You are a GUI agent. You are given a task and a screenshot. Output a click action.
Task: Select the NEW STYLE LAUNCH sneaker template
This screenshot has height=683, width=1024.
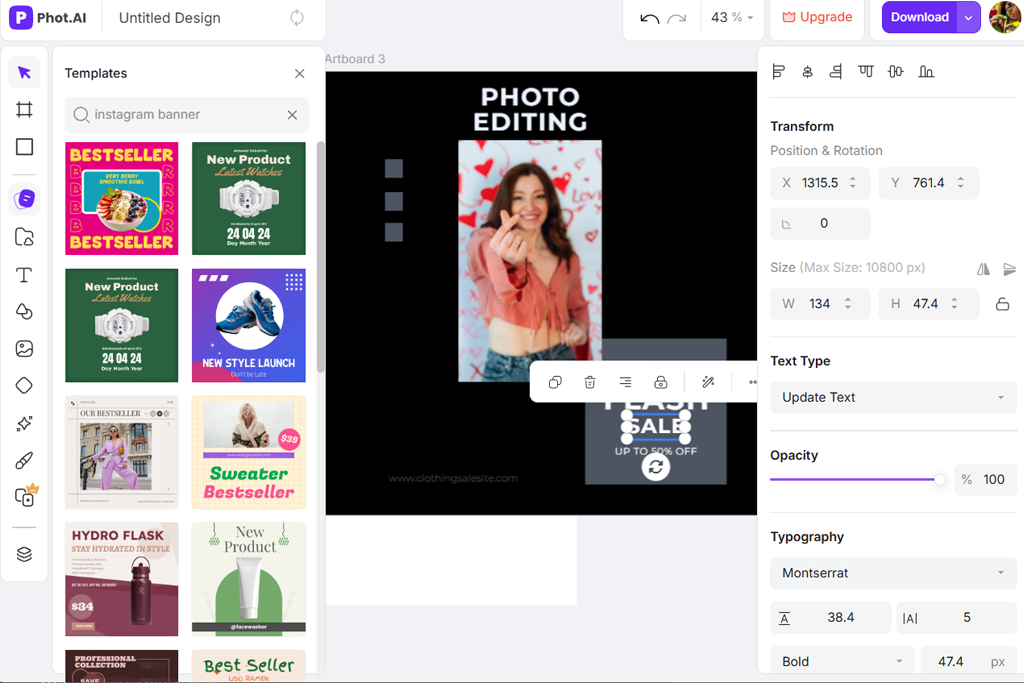coord(249,325)
